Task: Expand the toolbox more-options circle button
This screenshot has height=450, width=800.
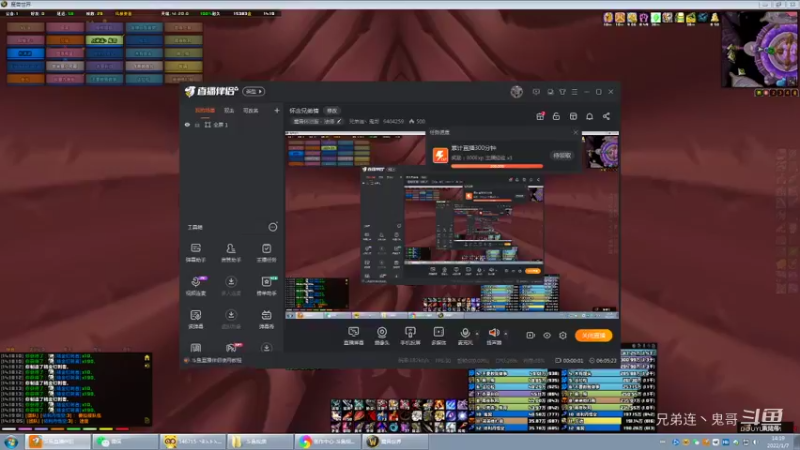Action: click(273, 227)
